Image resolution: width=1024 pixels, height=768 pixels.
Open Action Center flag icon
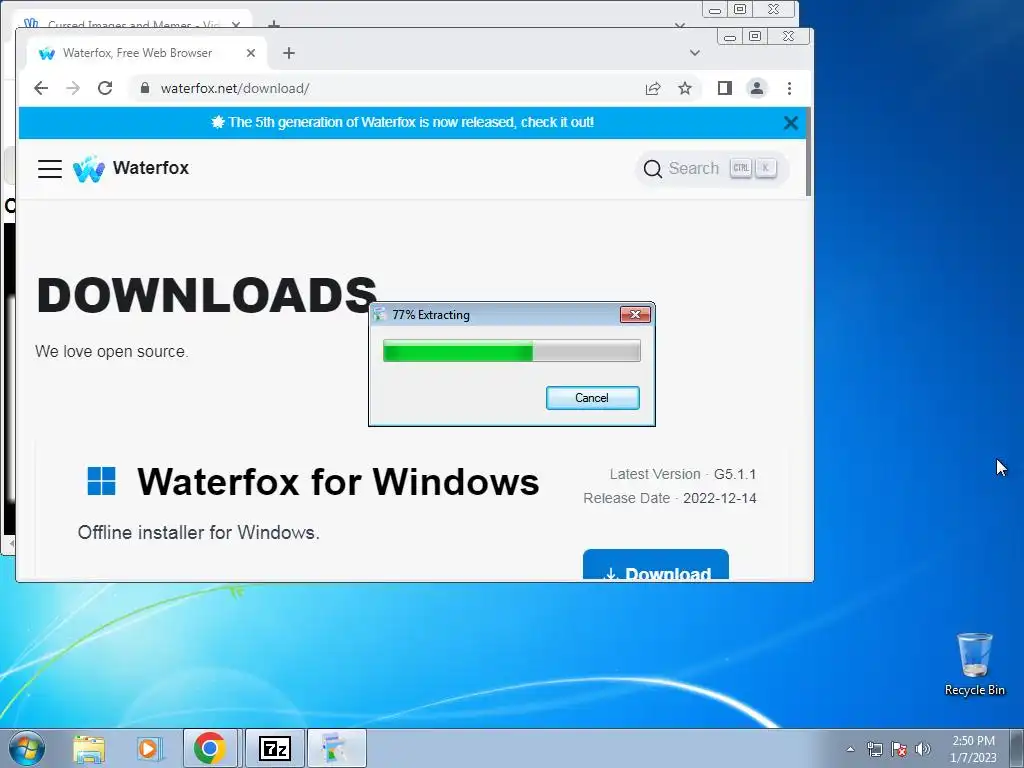pos(899,749)
